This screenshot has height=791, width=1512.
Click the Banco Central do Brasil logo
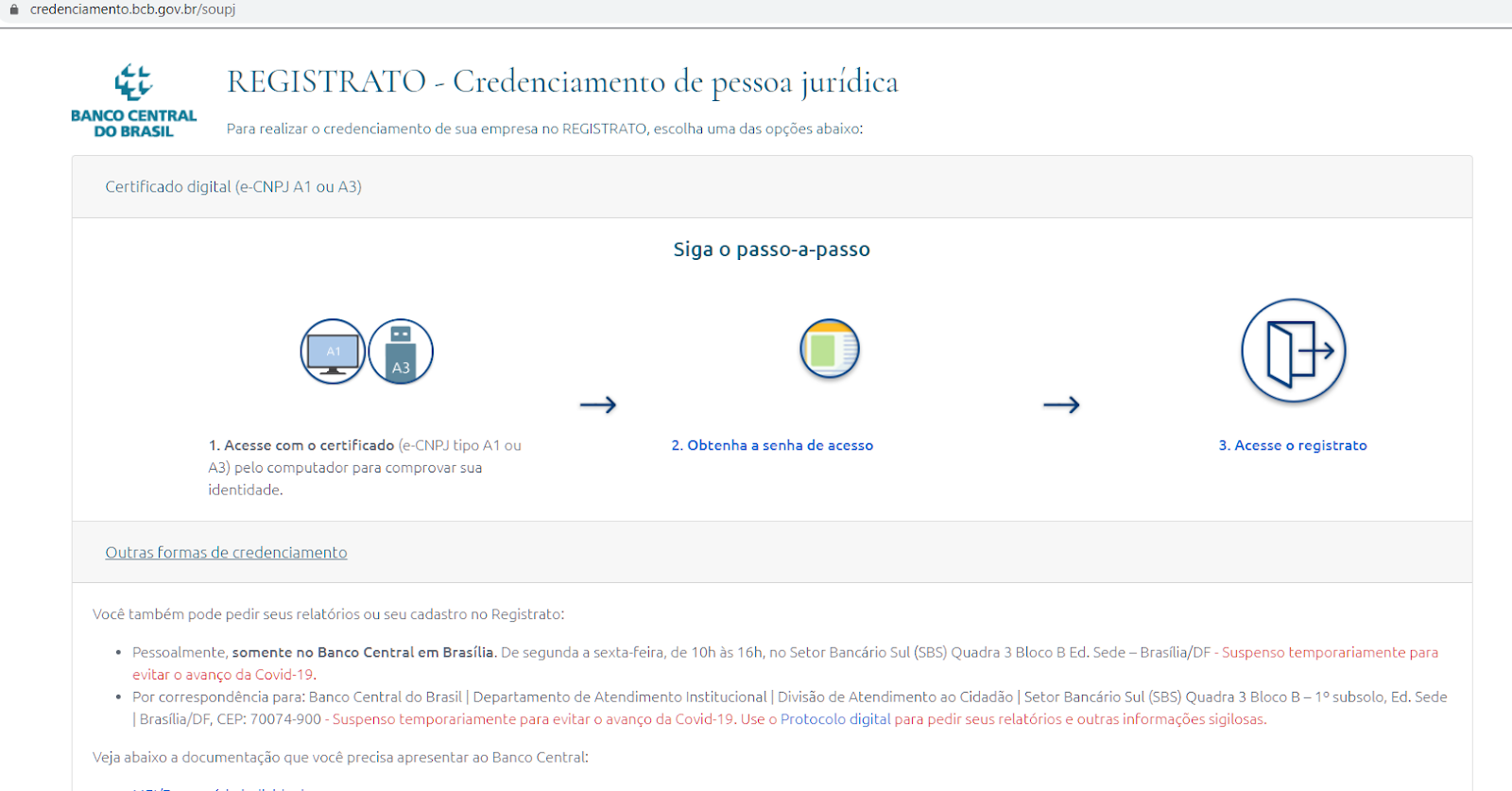coord(133,101)
